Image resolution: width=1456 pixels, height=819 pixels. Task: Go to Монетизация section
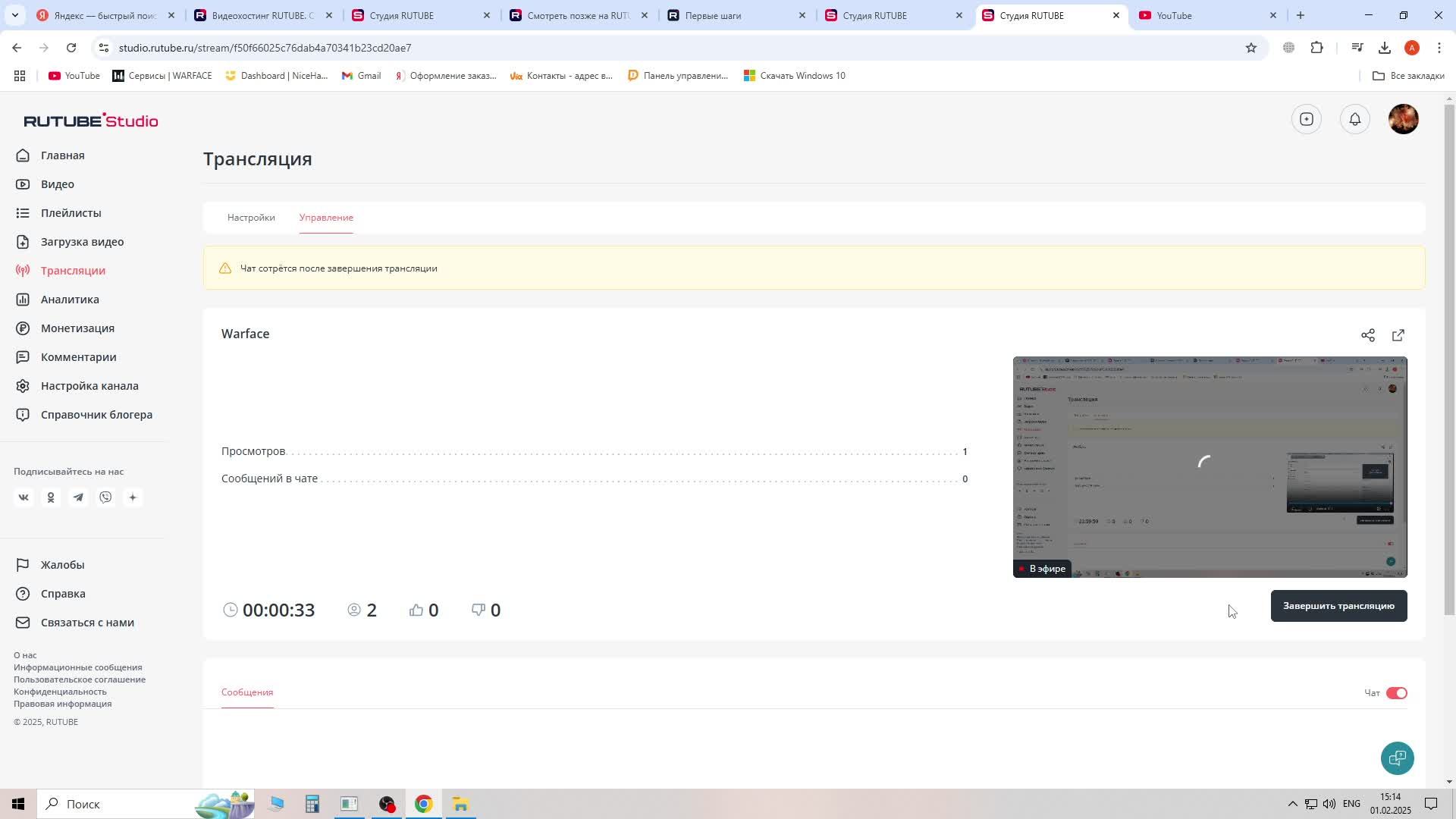(77, 328)
